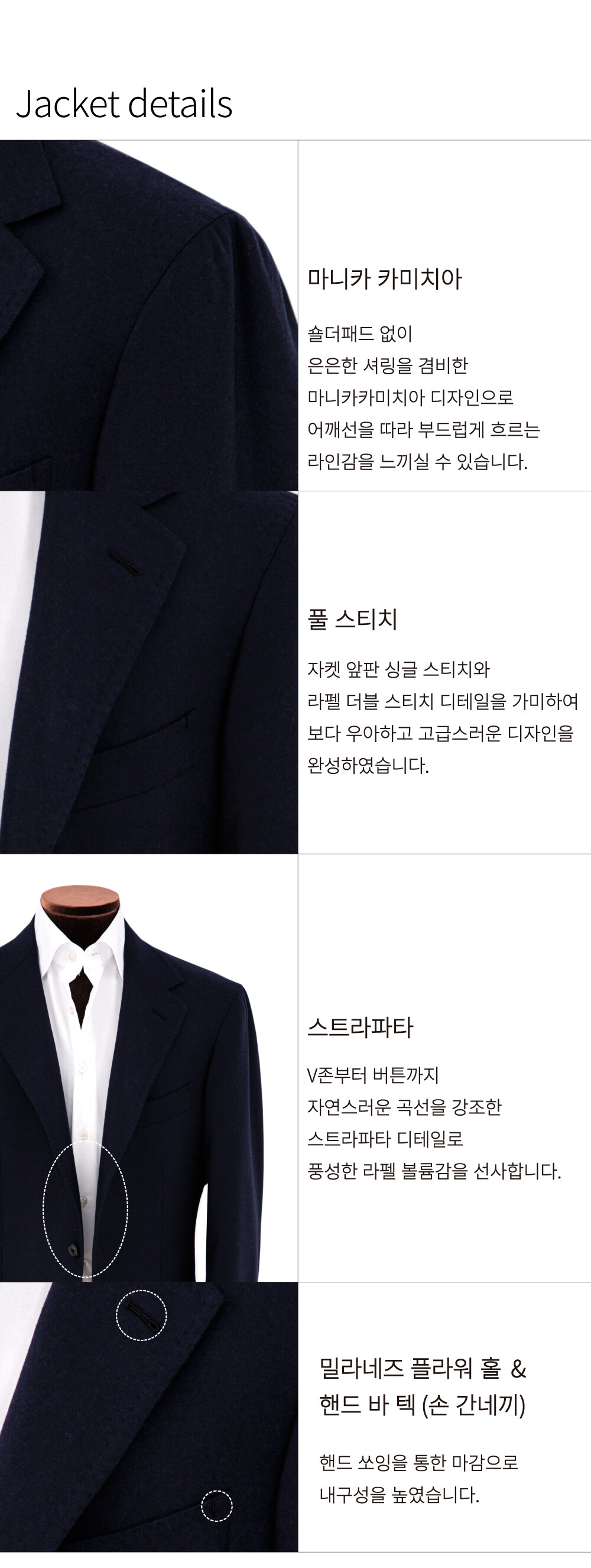The image size is (591, 1568).
Task: Click the dashed oval around jacket buttons
Action: tap(85, 1209)
